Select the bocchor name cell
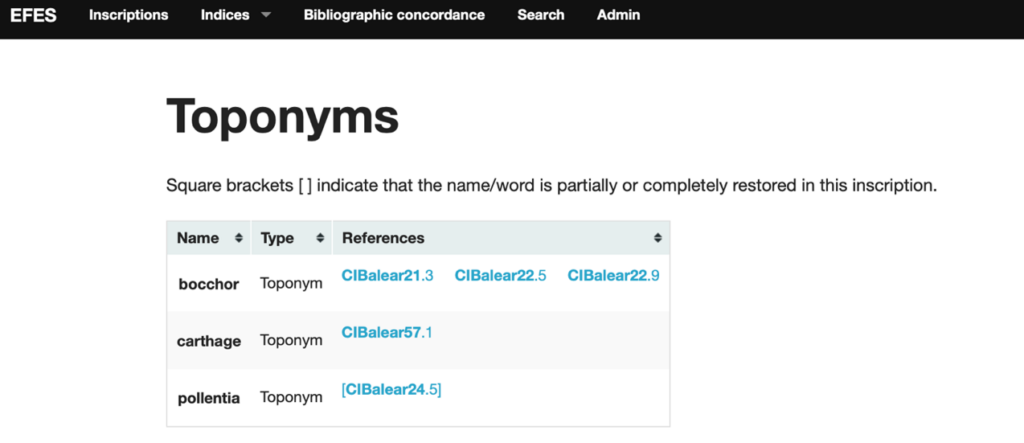 tap(209, 284)
